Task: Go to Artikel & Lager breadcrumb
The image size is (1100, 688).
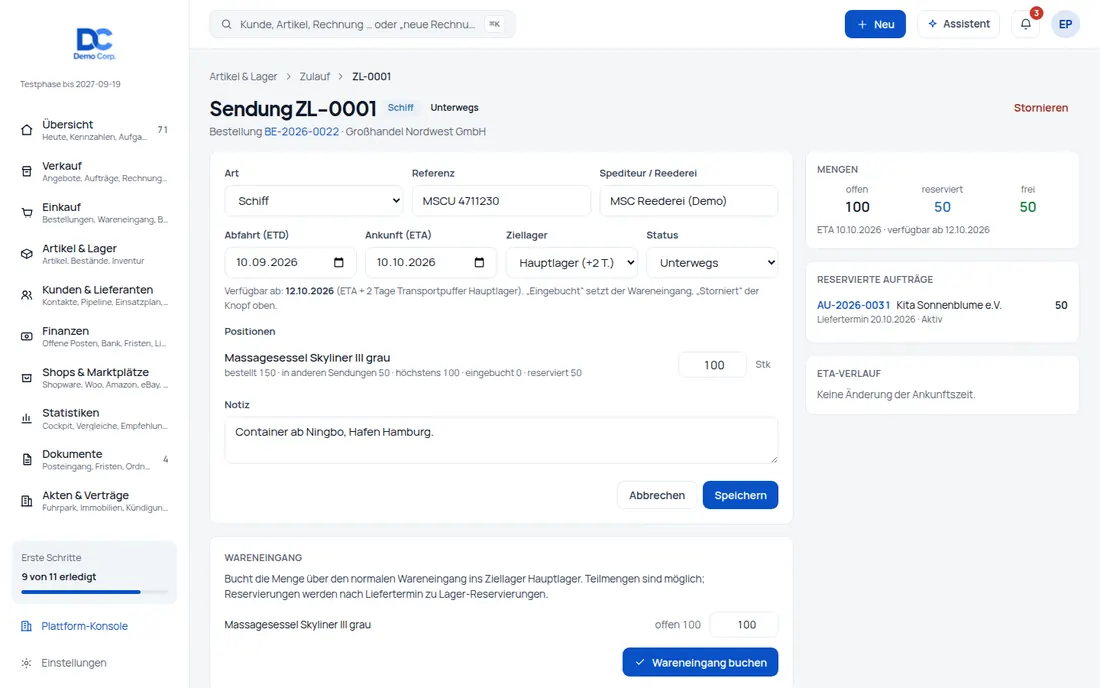Action: (x=243, y=76)
